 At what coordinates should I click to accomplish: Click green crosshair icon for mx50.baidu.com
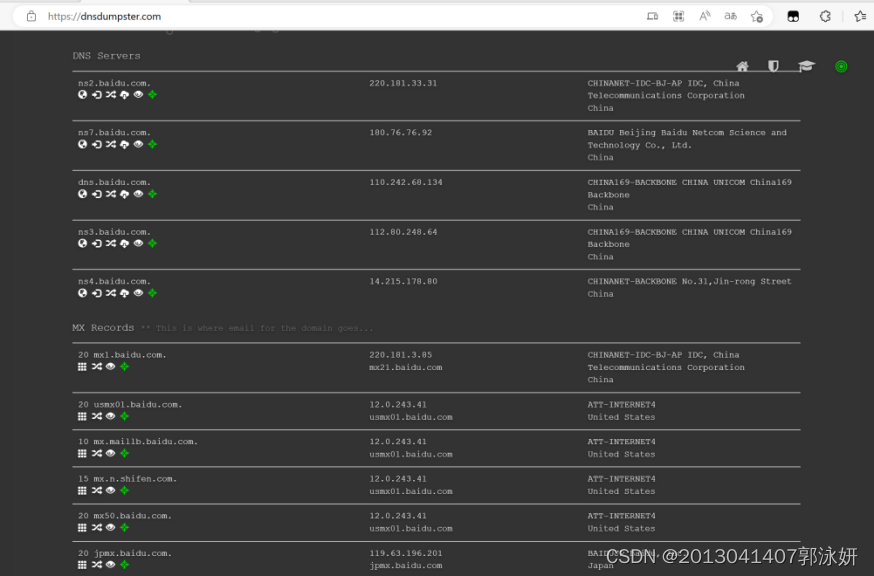click(x=124, y=527)
